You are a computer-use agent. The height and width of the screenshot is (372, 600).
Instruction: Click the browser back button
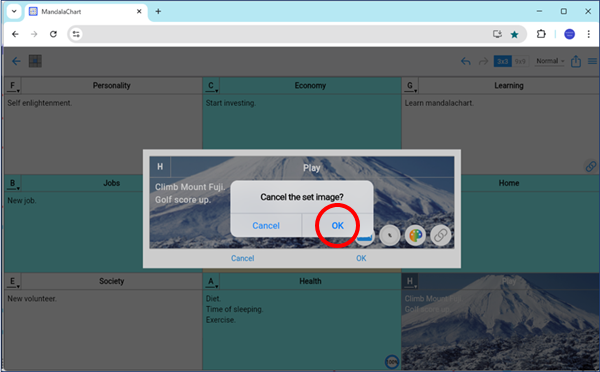point(15,34)
